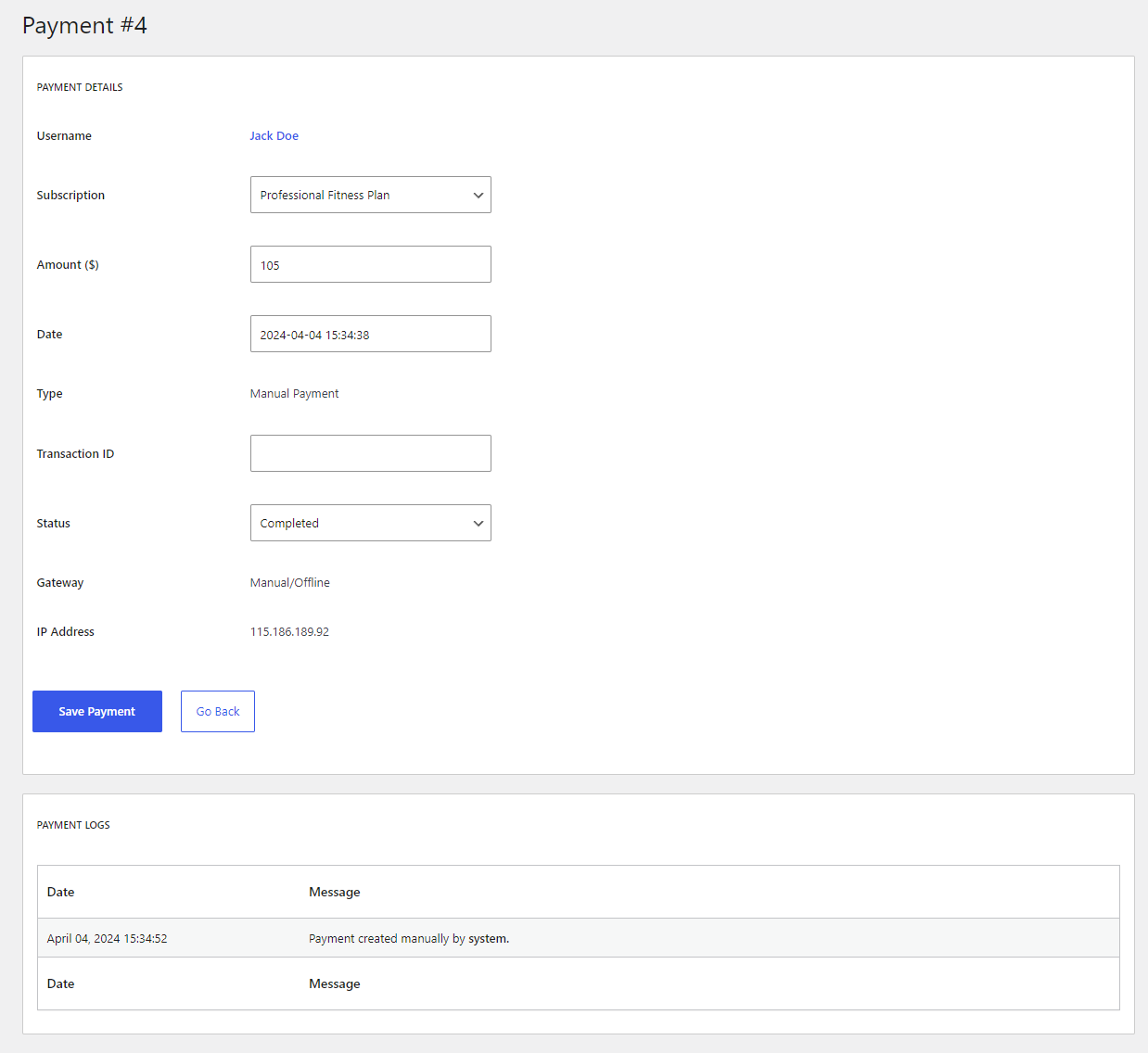This screenshot has width=1148, height=1053.
Task: Click the Save Payment button
Action: tap(97, 711)
